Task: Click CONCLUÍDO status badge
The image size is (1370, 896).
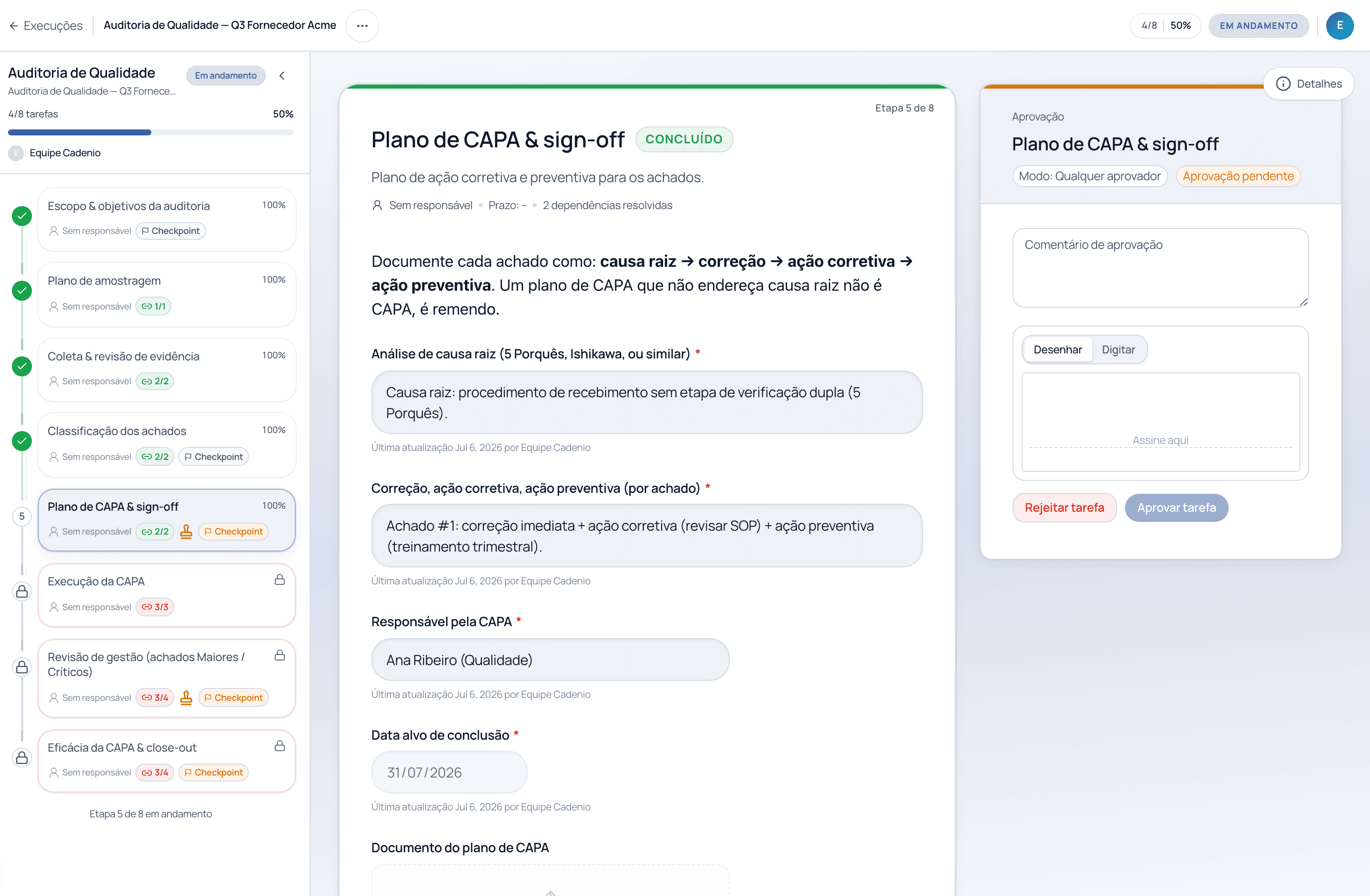Action: (684, 139)
